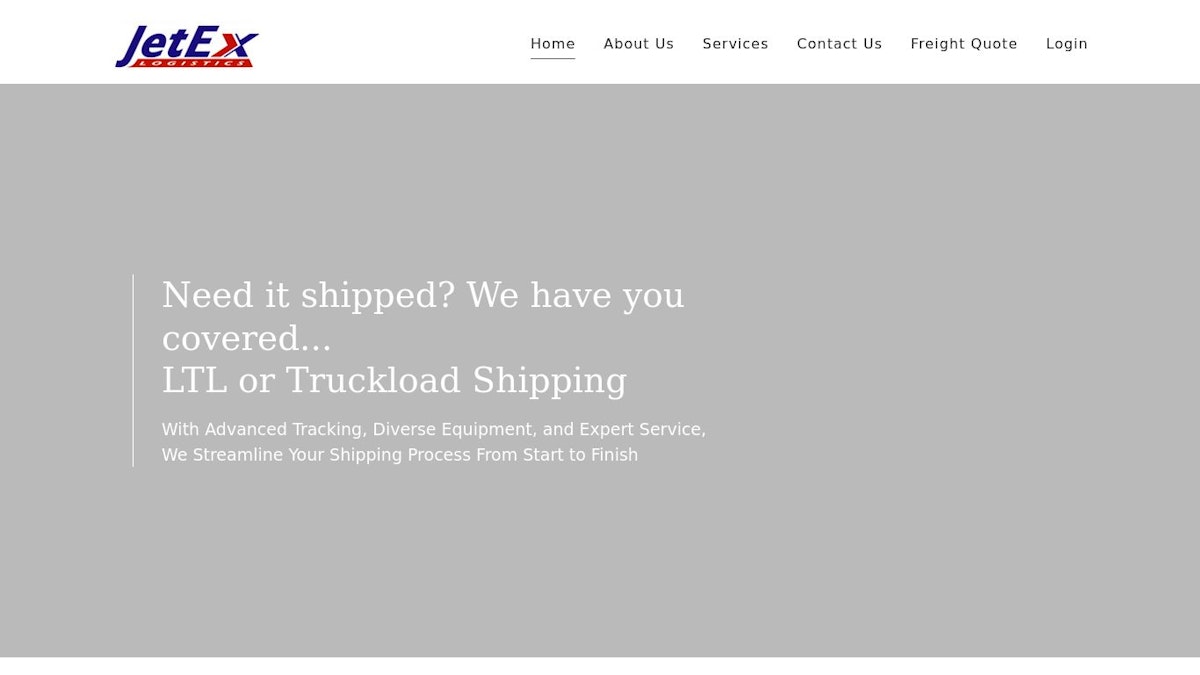Click the "Ex" lettering in the logo
Viewport: 1200px width, 675px height.
point(228,43)
